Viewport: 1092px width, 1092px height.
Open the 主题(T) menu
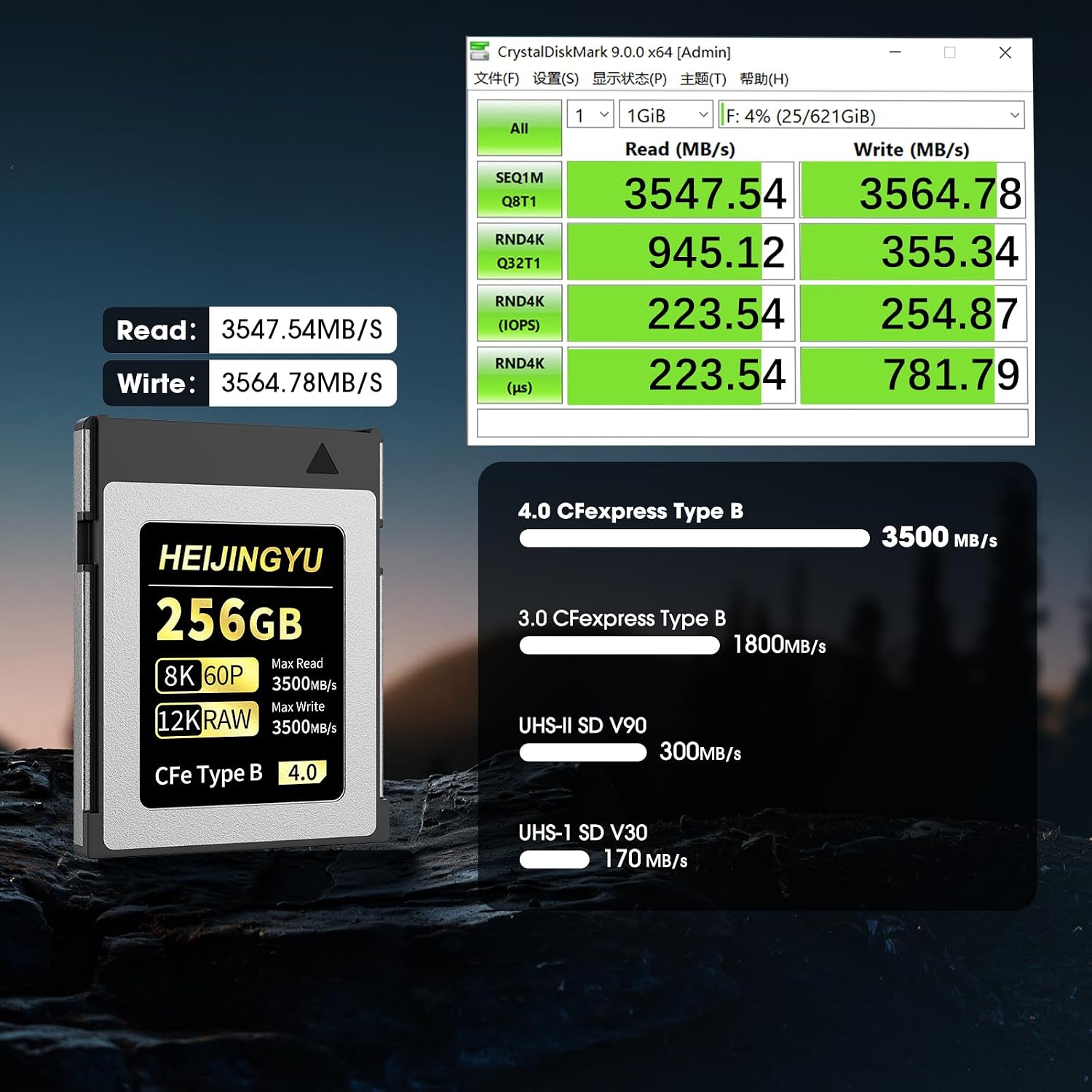703,79
